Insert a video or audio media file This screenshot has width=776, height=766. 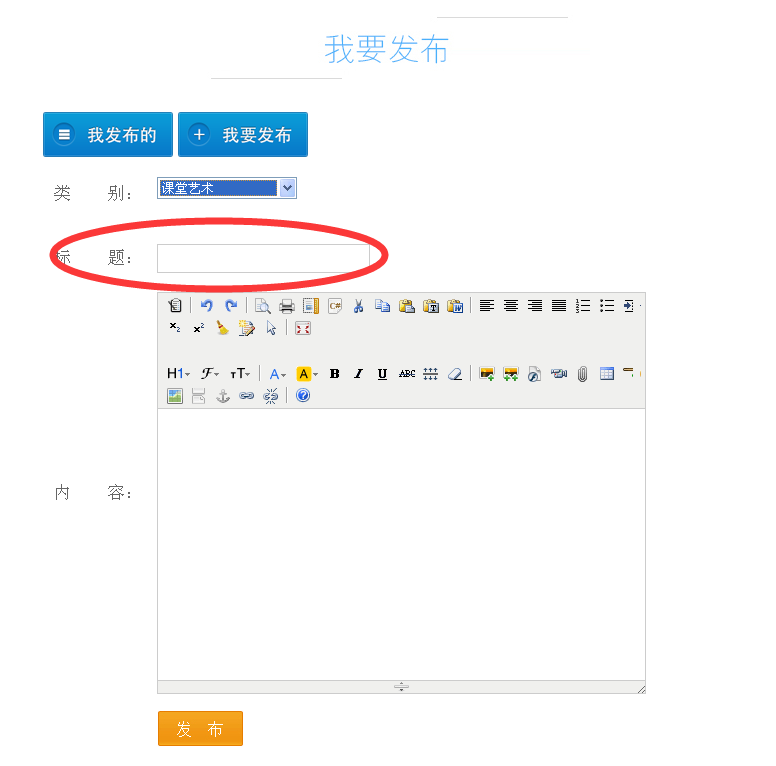(x=559, y=374)
